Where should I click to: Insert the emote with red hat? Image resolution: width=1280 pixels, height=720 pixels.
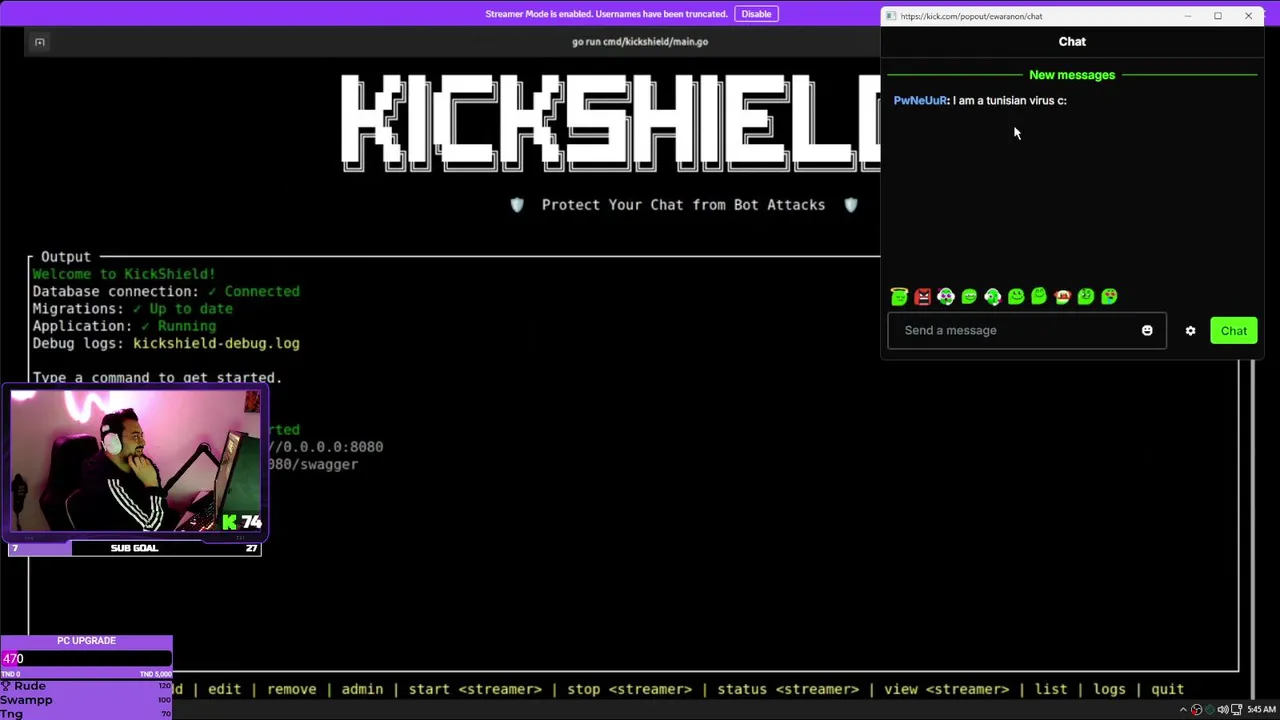(1062, 296)
